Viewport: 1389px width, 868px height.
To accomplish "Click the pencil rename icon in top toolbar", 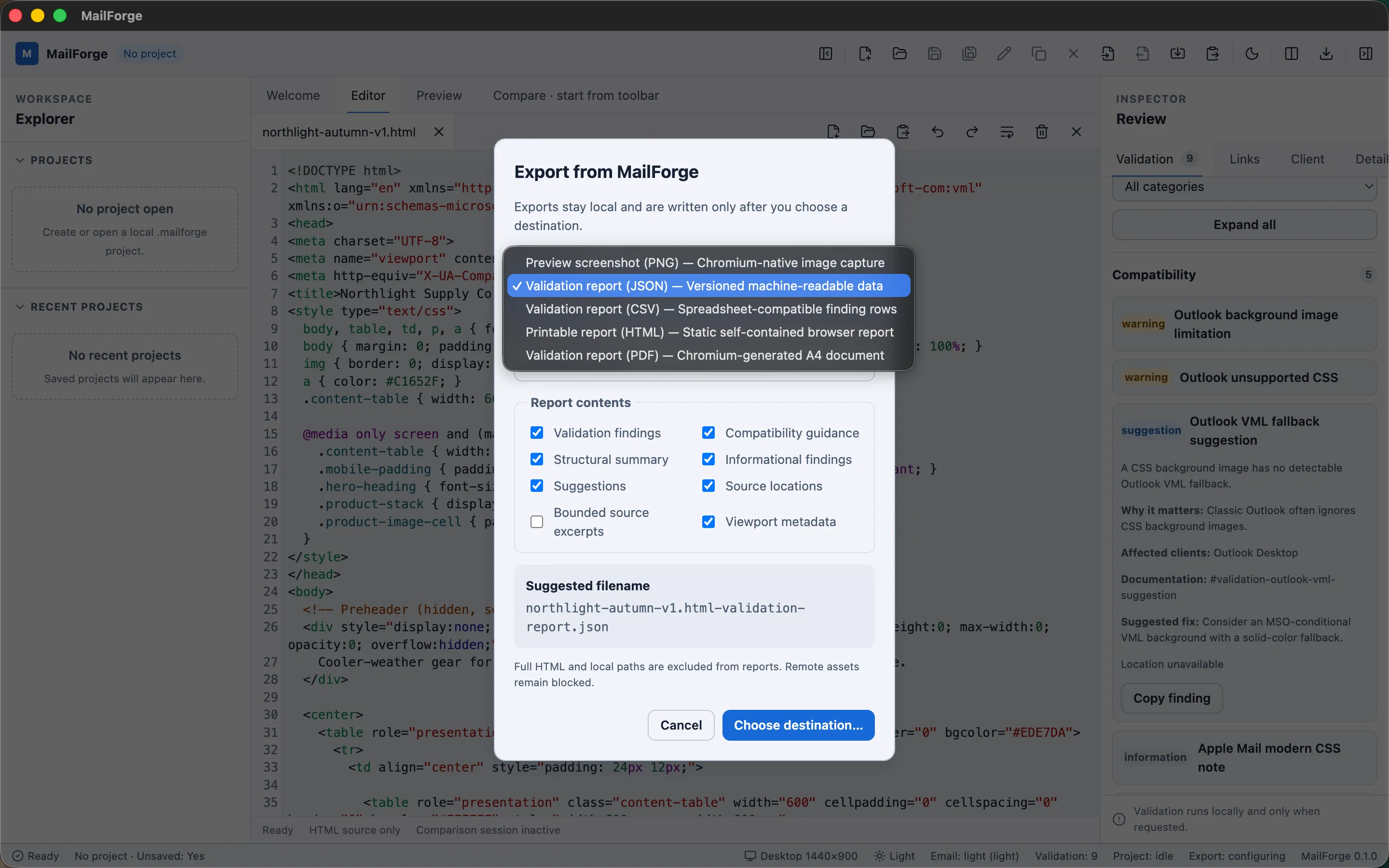I will coord(1004,54).
